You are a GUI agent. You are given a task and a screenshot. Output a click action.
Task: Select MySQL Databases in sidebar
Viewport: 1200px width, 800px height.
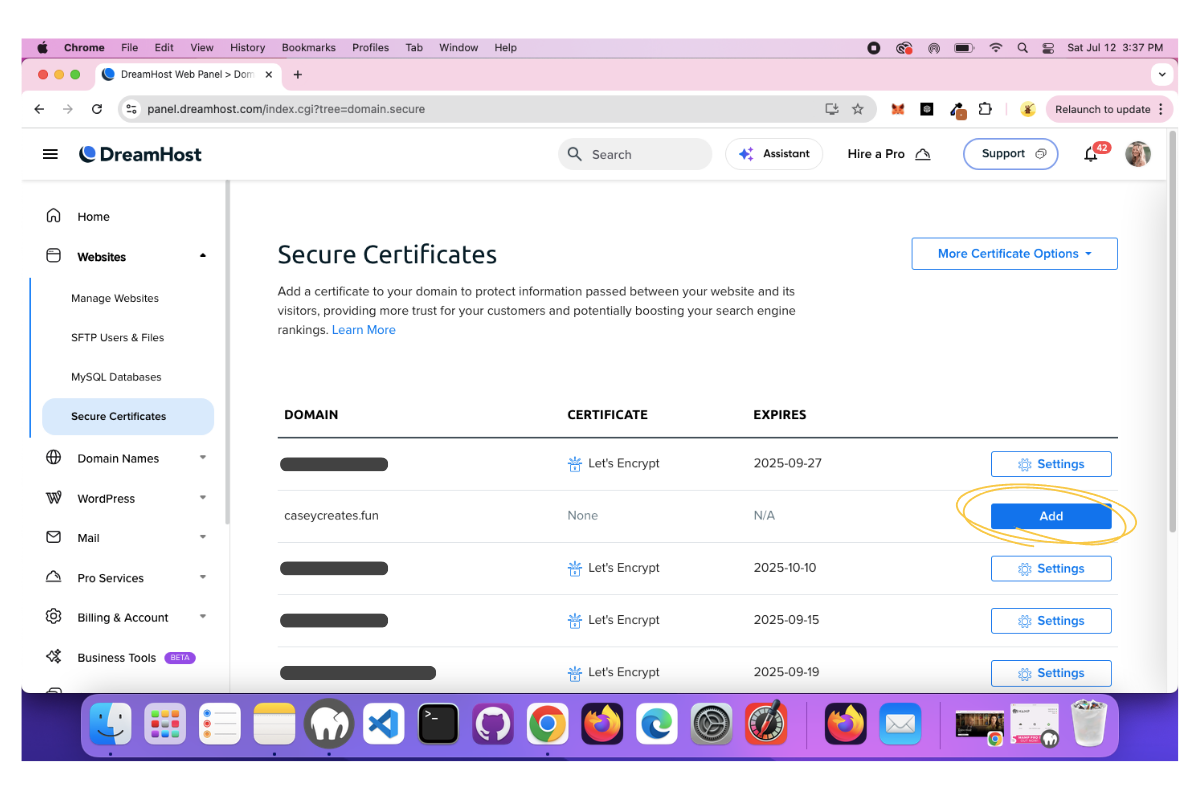click(116, 377)
